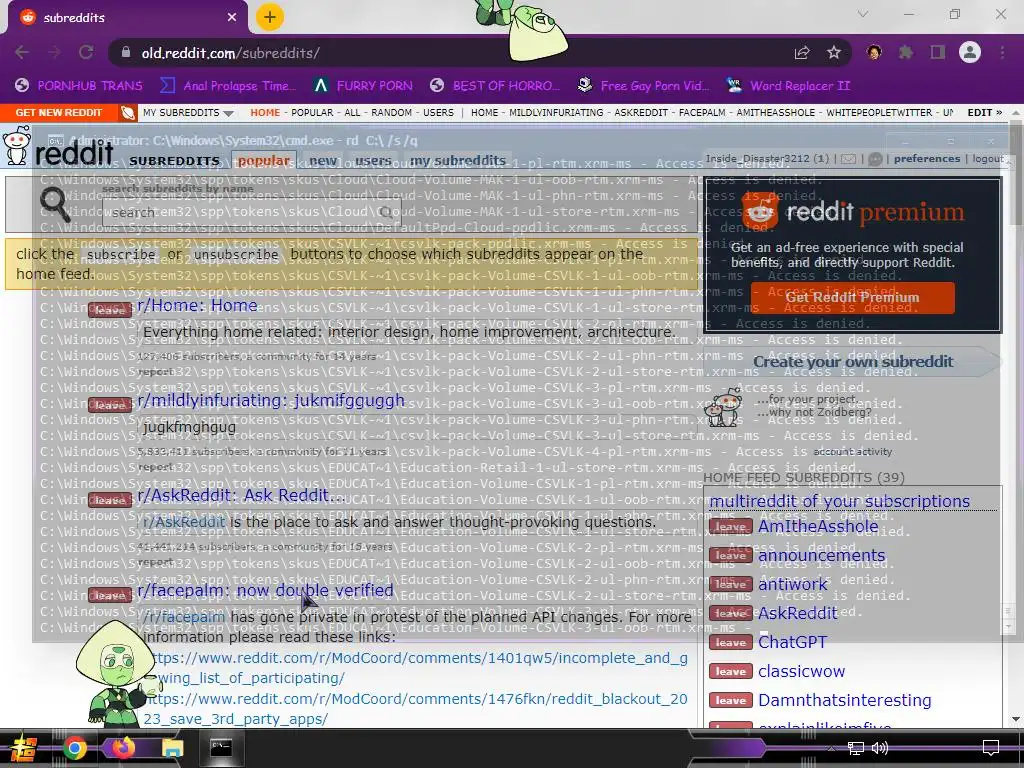The image size is (1024, 768).
Task: Open File Explorer from the taskbar
Action: click(172, 748)
